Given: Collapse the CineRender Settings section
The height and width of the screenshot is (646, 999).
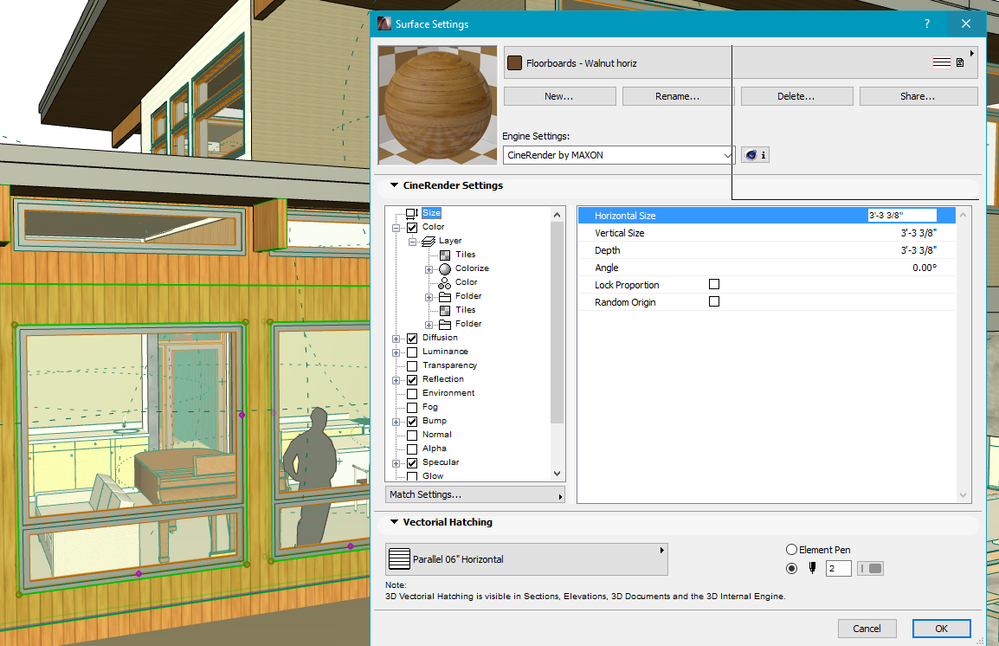Looking at the screenshot, I should 394,185.
